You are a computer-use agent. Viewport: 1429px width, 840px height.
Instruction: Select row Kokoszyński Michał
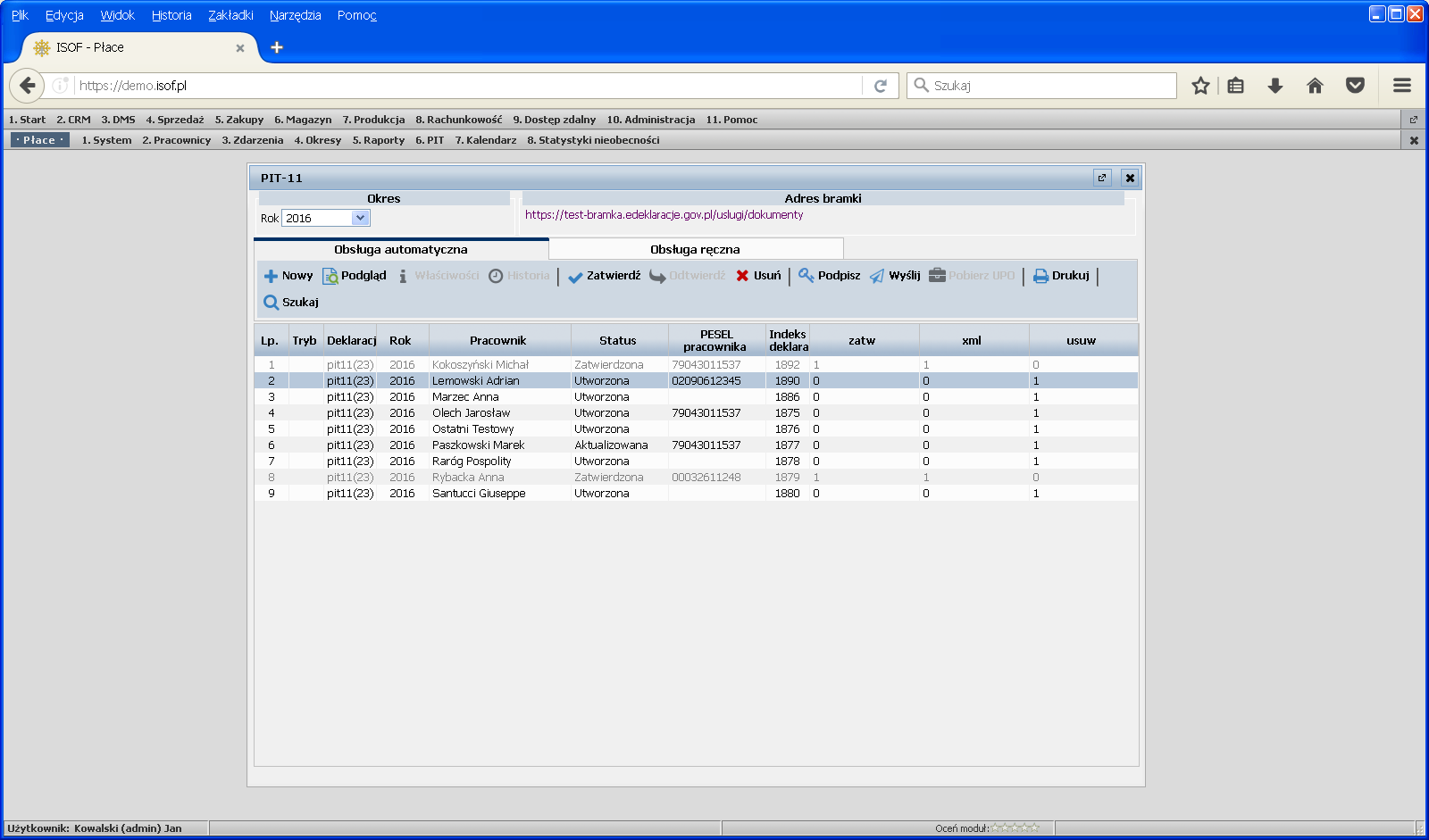(x=697, y=365)
